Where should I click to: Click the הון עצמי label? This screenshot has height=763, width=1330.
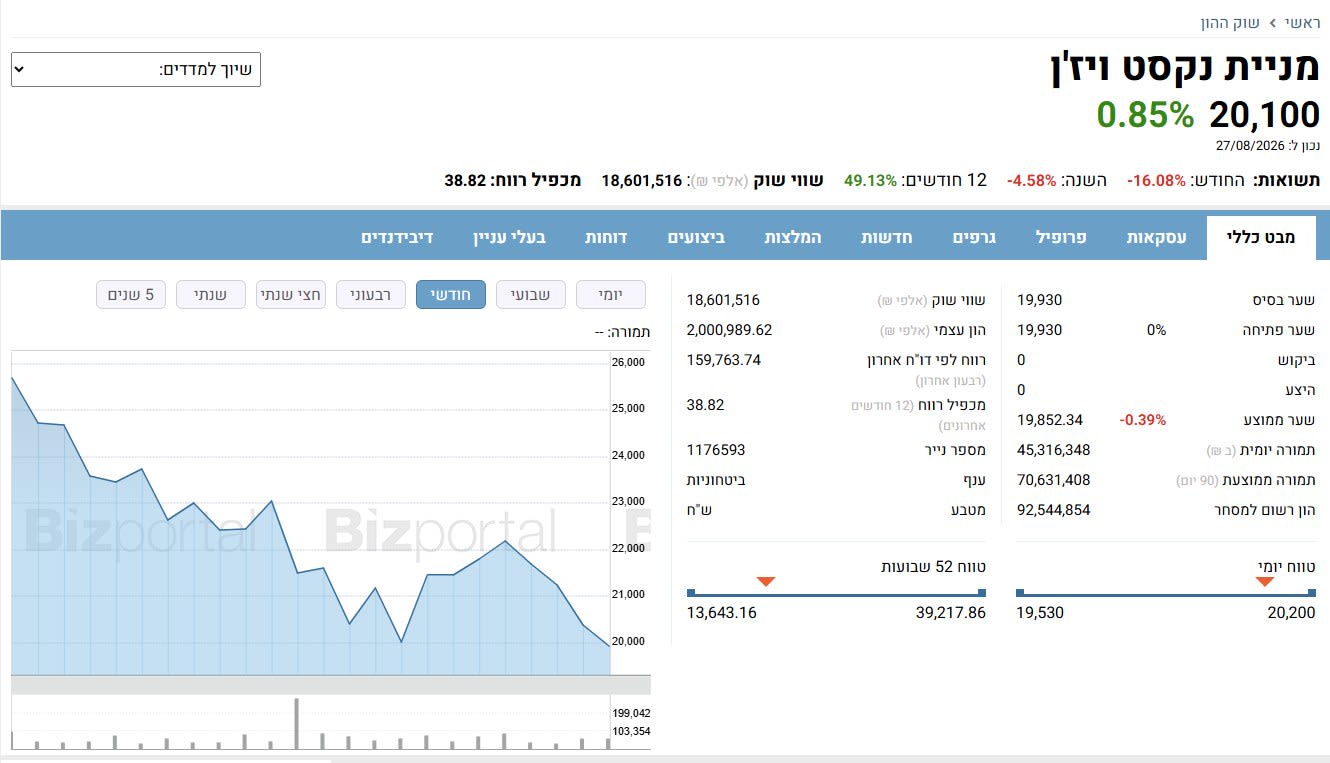coord(959,330)
